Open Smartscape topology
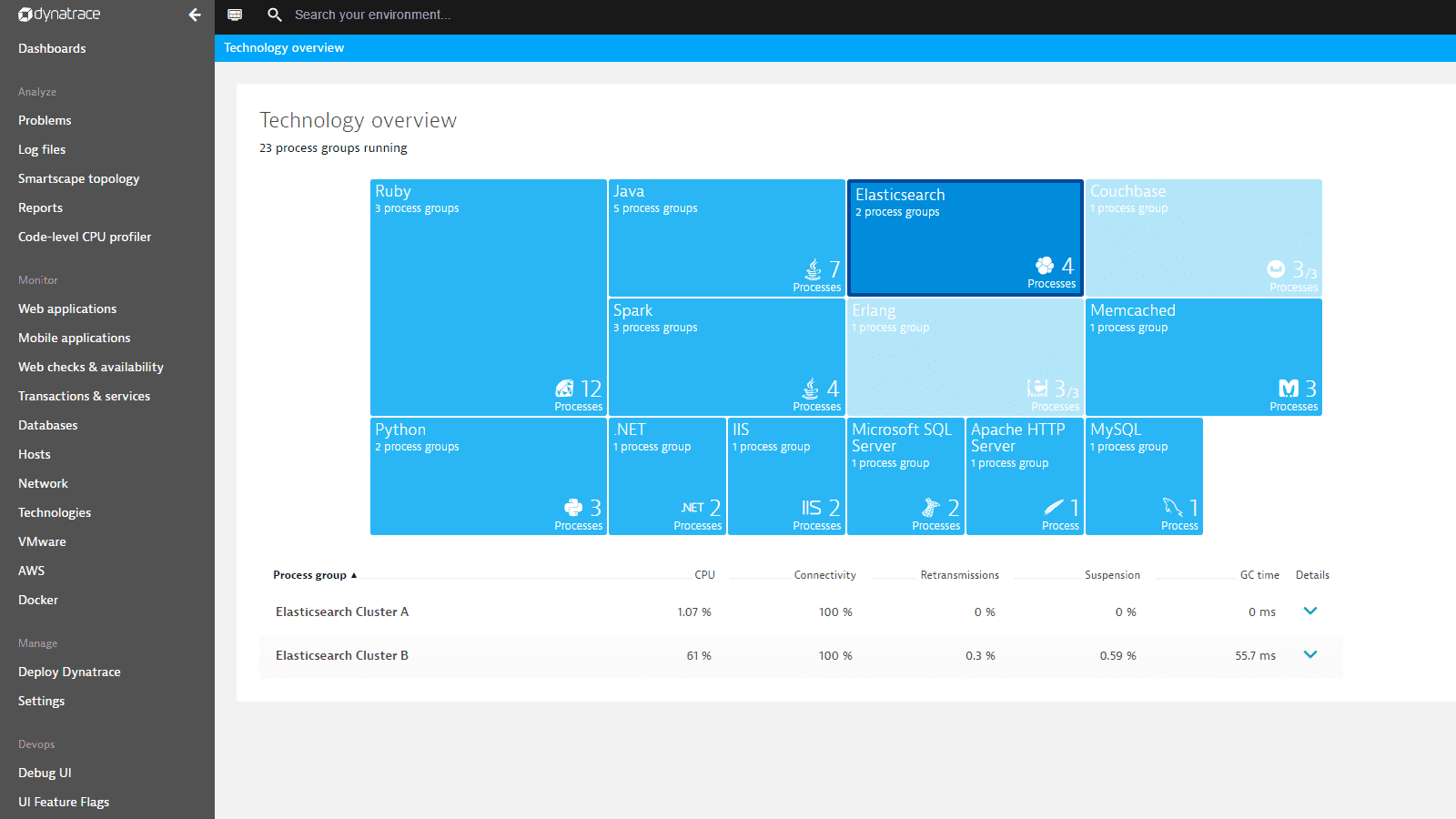1456x819 pixels. point(79,178)
